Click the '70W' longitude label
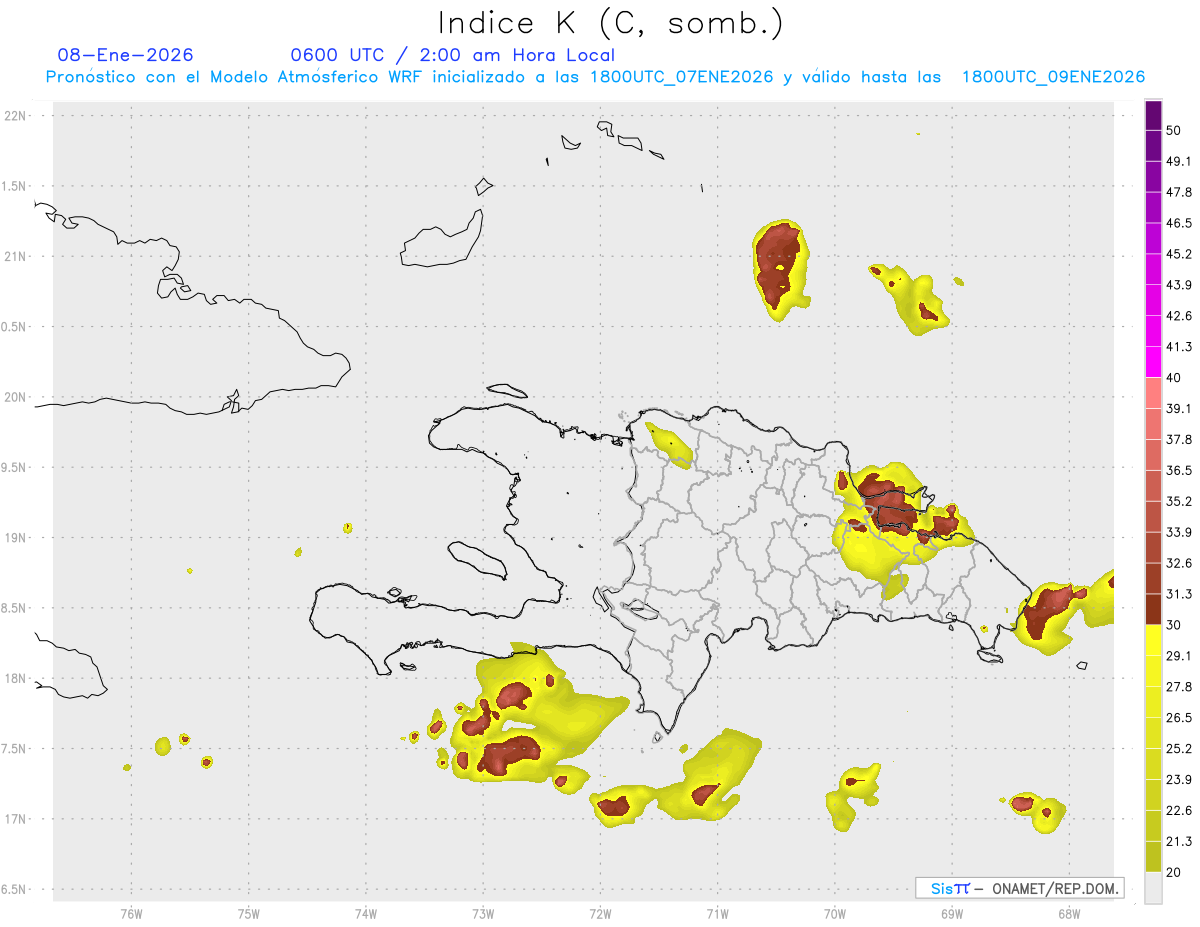 [x=834, y=914]
